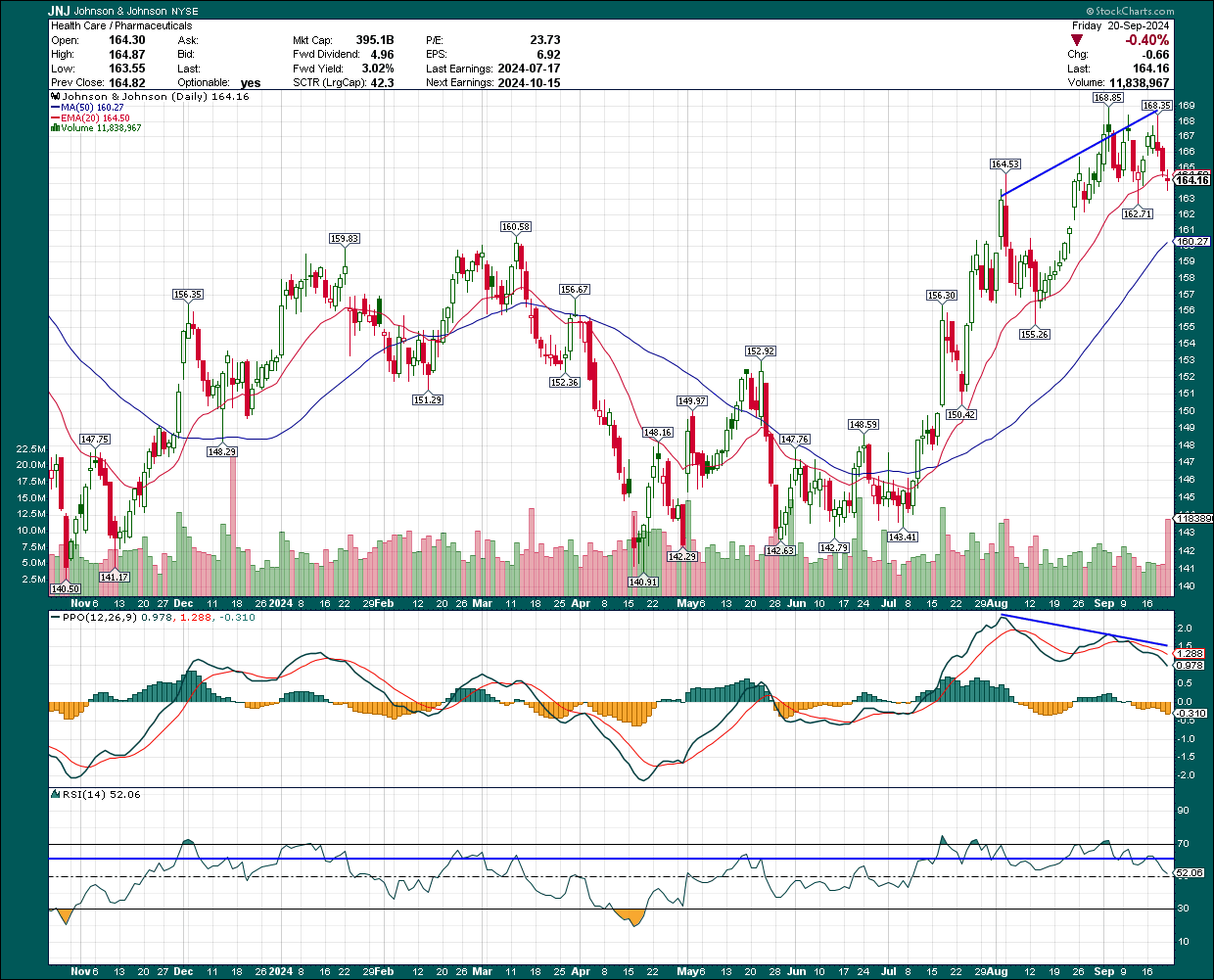Click the 162.71 low price label
This screenshot has height=980, width=1214.
1137,213
